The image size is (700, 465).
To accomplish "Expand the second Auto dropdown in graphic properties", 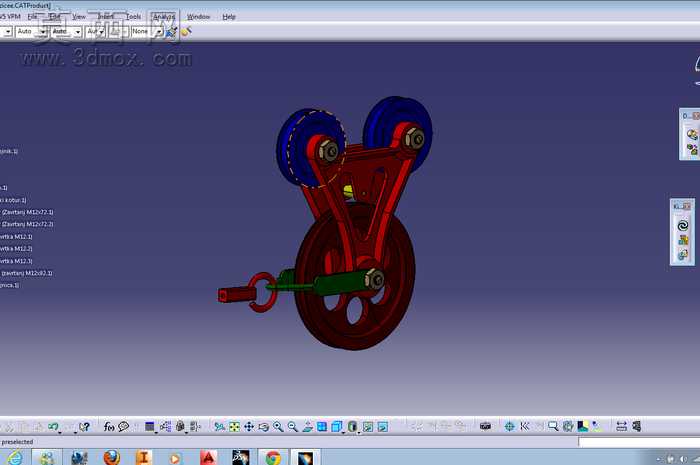I will pyautogui.click(x=78, y=32).
